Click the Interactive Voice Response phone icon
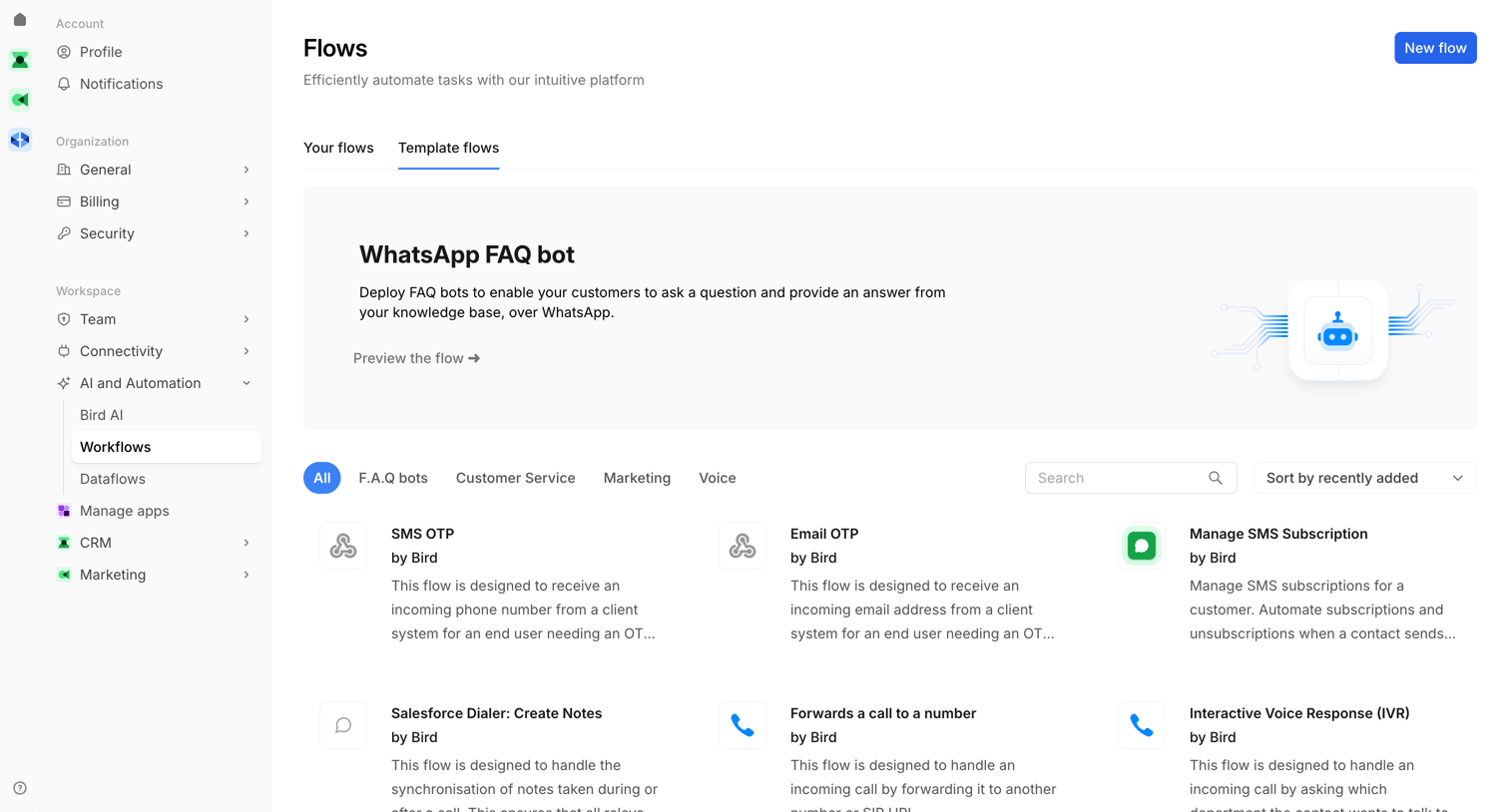 pos(1142,725)
